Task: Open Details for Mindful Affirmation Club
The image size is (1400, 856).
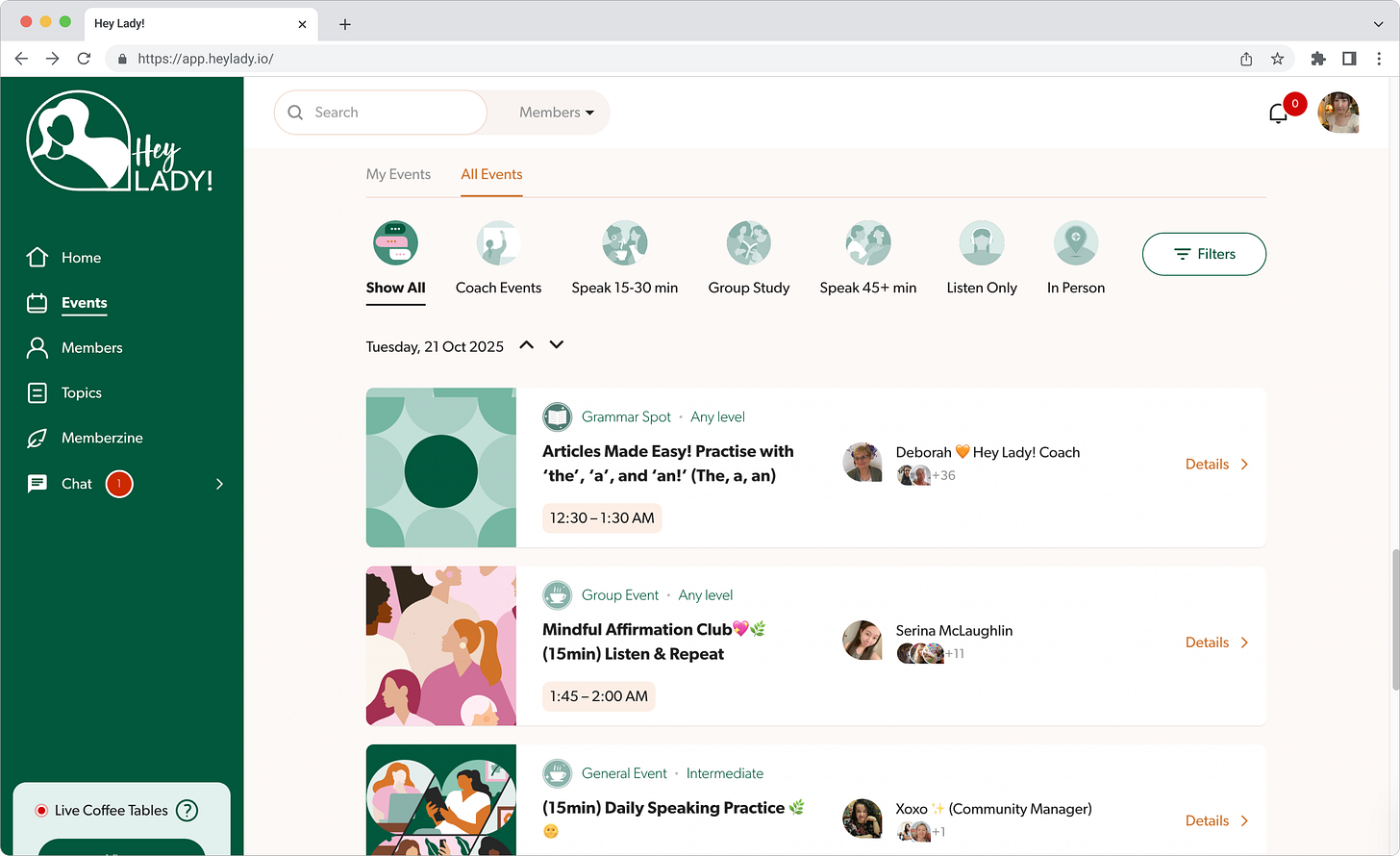Action: [x=1217, y=642]
